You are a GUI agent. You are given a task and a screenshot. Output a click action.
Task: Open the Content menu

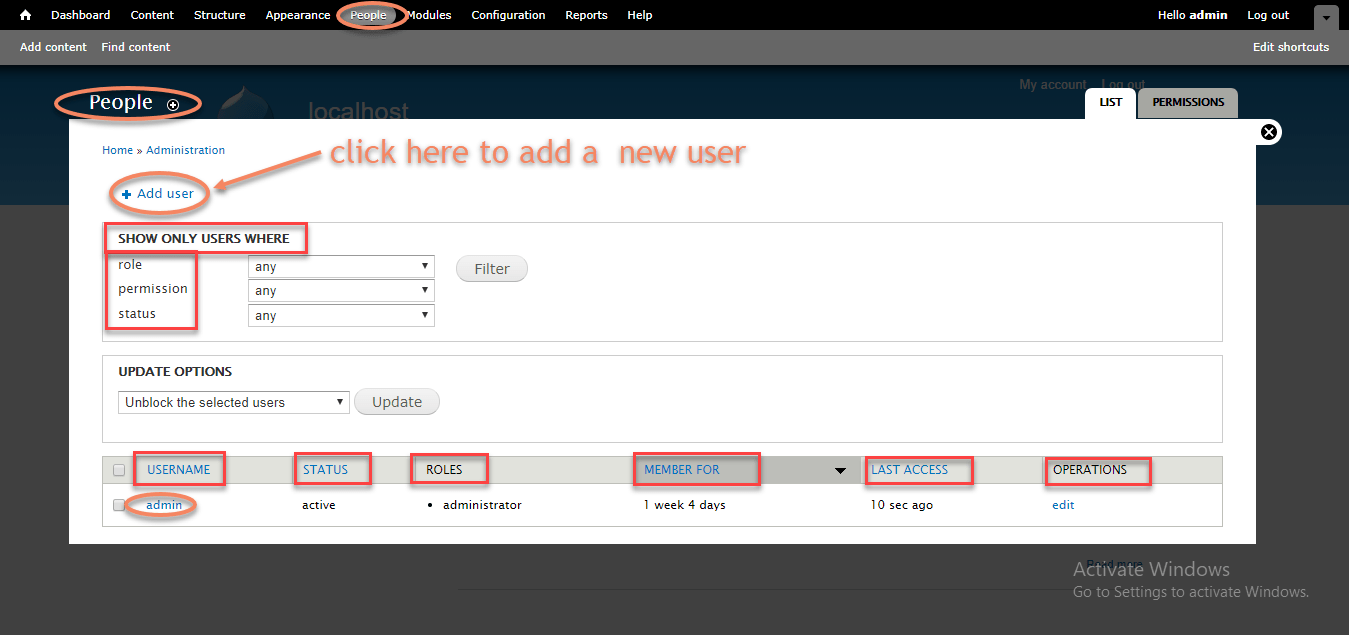152,15
